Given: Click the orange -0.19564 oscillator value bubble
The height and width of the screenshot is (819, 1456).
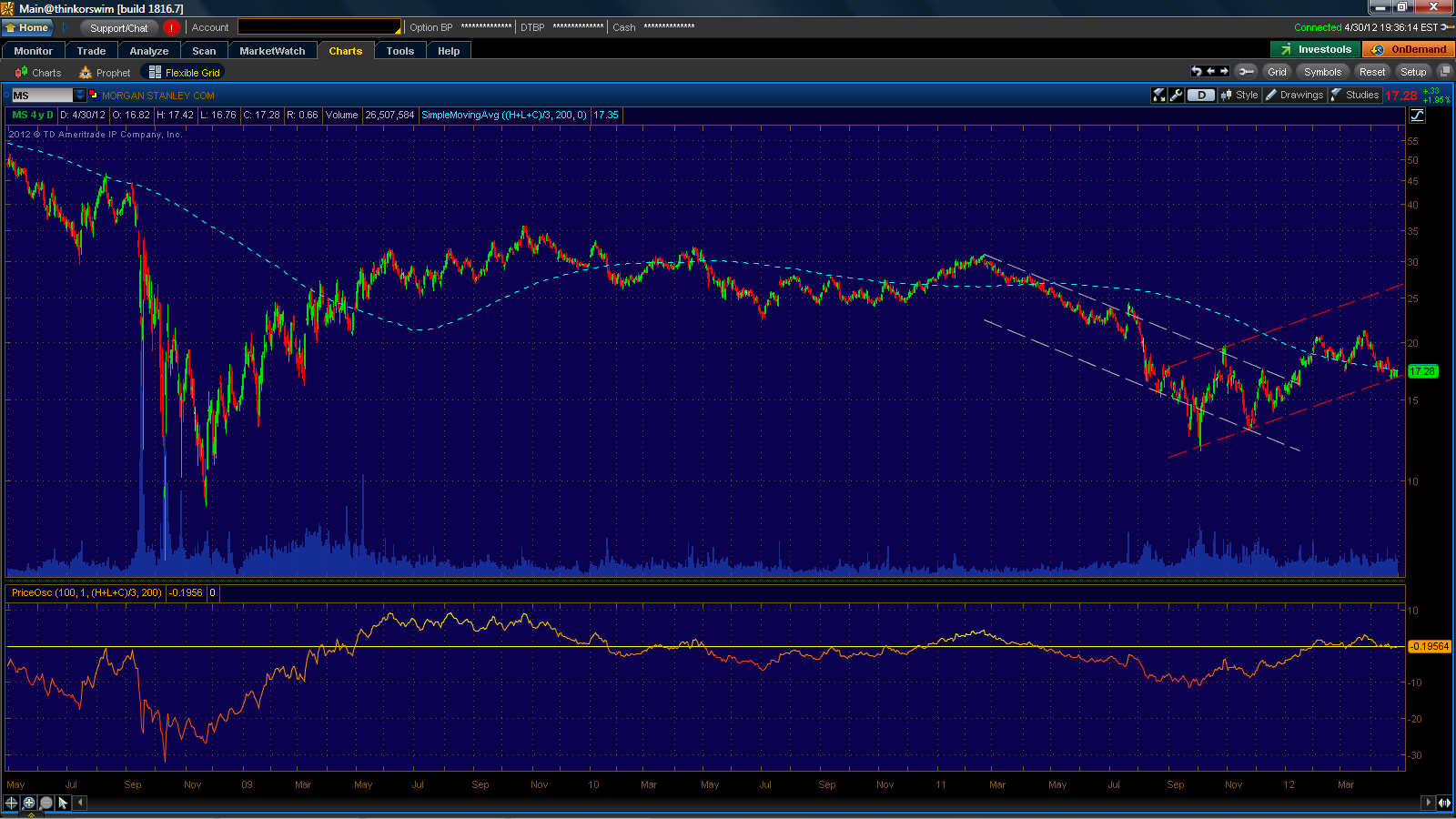Looking at the screenshot, I should point(1430,646).
